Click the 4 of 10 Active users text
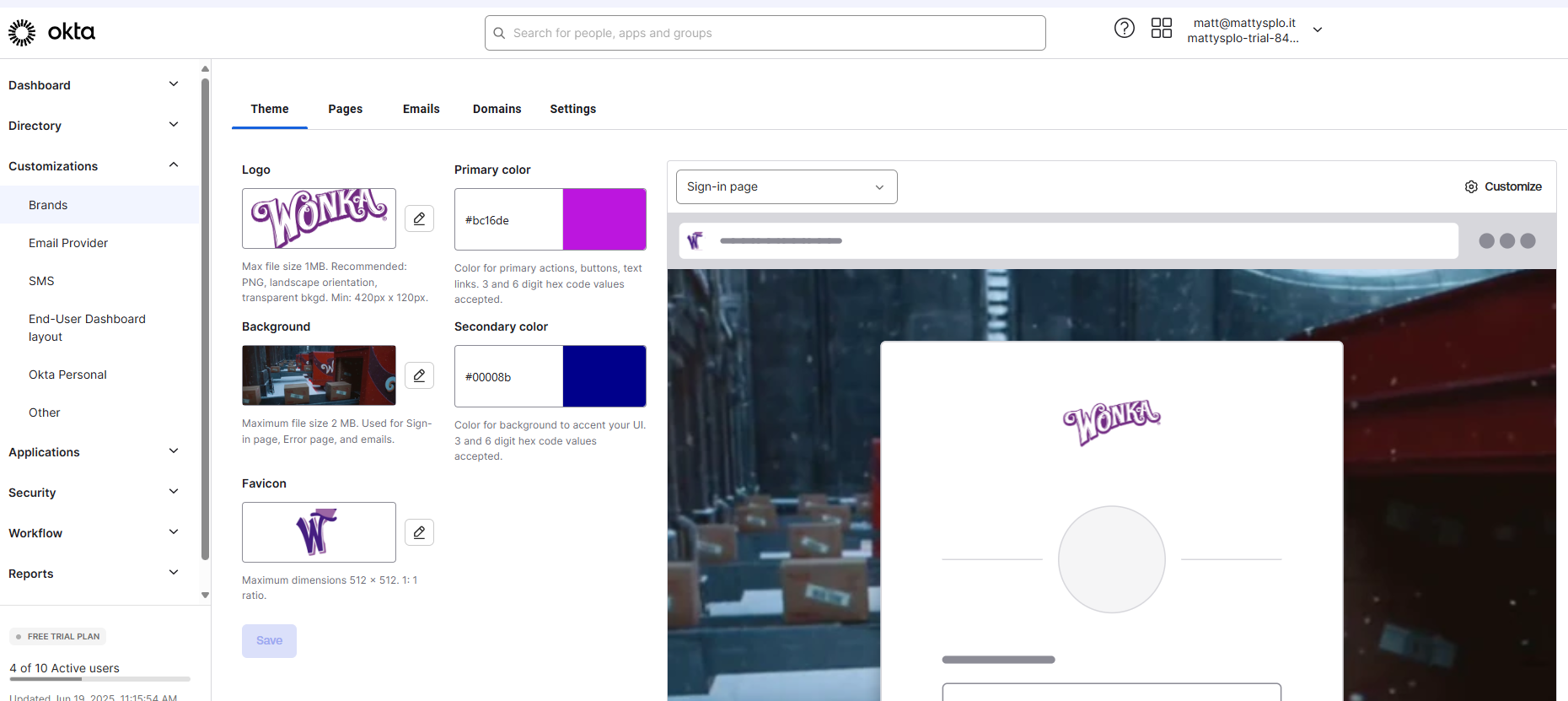Image resolution: width=1568 pixels, height=701 pixels. tap(65, 668)
